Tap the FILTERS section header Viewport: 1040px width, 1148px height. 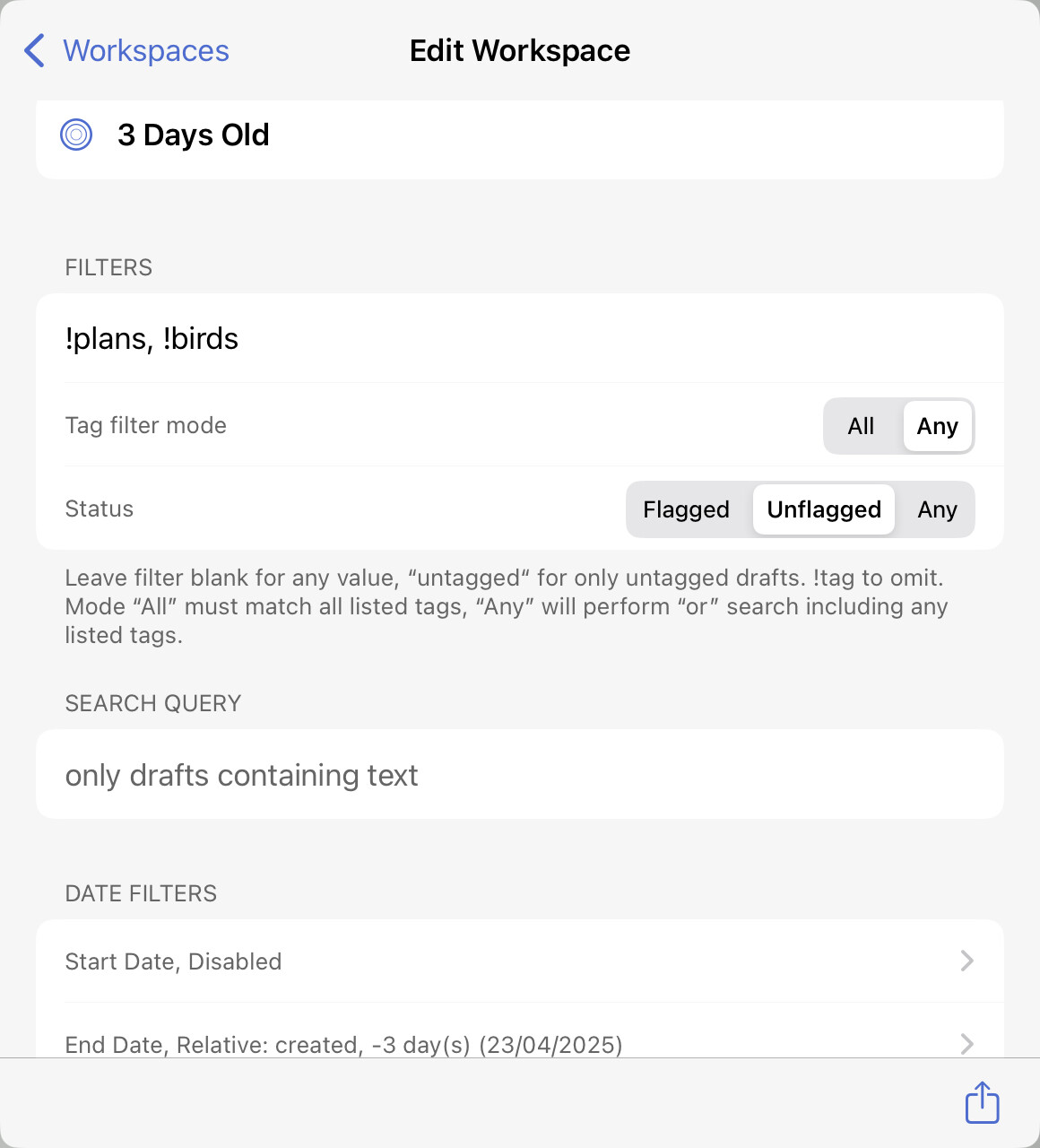point(108,267)
